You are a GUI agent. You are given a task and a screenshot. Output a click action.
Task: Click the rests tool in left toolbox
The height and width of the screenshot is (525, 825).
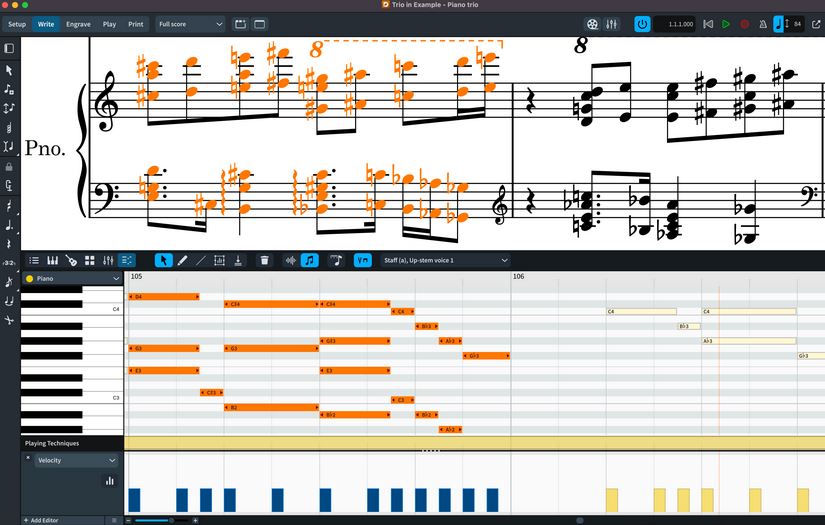9,244
